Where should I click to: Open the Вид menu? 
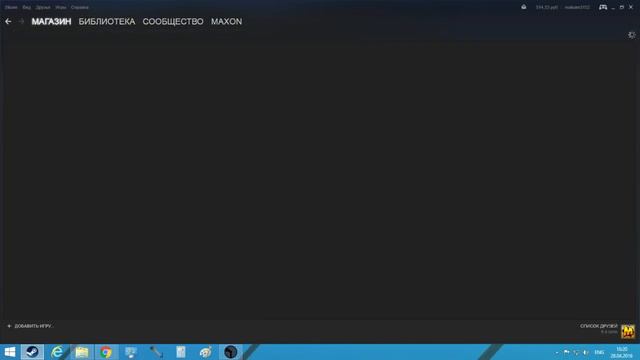[27, 7]
